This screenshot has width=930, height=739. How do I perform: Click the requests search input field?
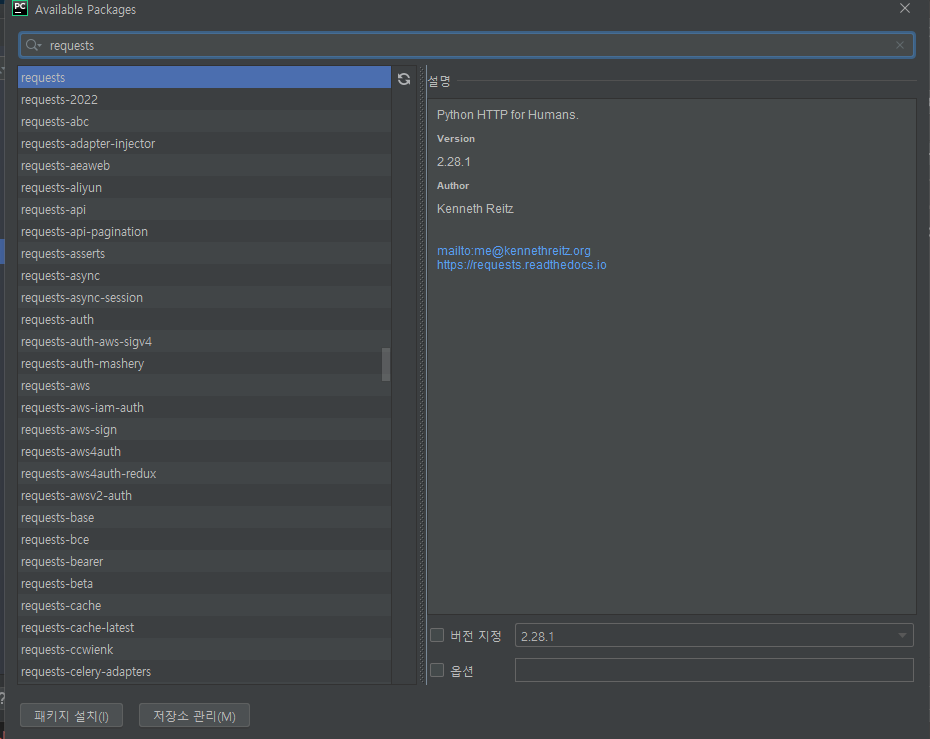click(467, 45)
